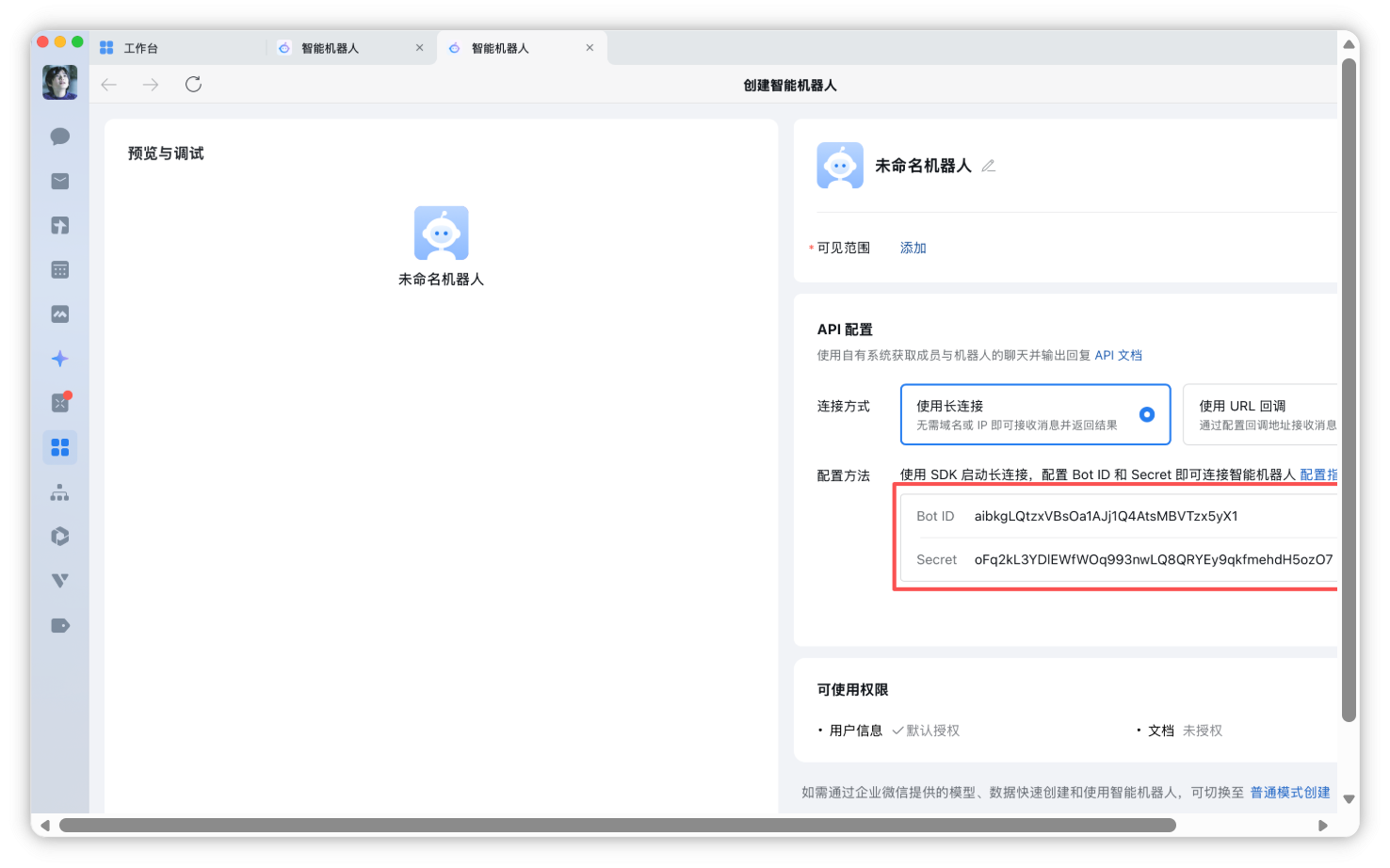Go back with the left arrow
Screen dimensions: 1390x868
[x=109, y=85]
